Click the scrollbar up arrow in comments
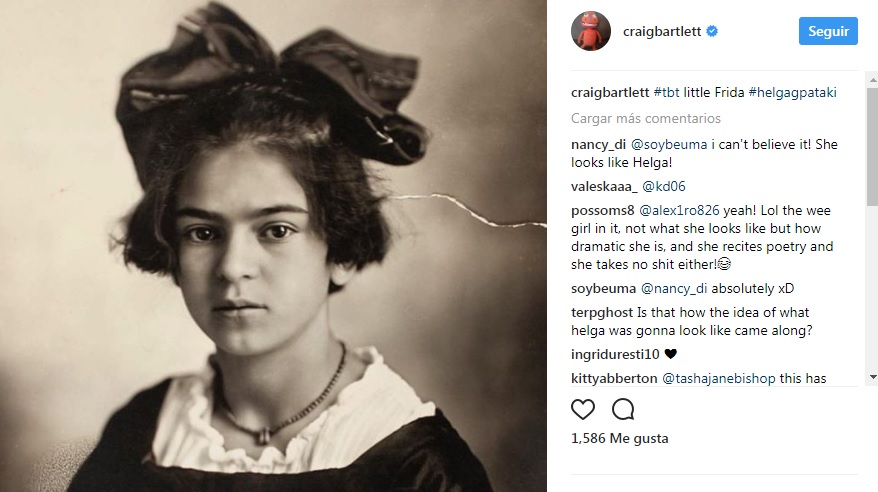878x492 pixels. click(872, 80)
